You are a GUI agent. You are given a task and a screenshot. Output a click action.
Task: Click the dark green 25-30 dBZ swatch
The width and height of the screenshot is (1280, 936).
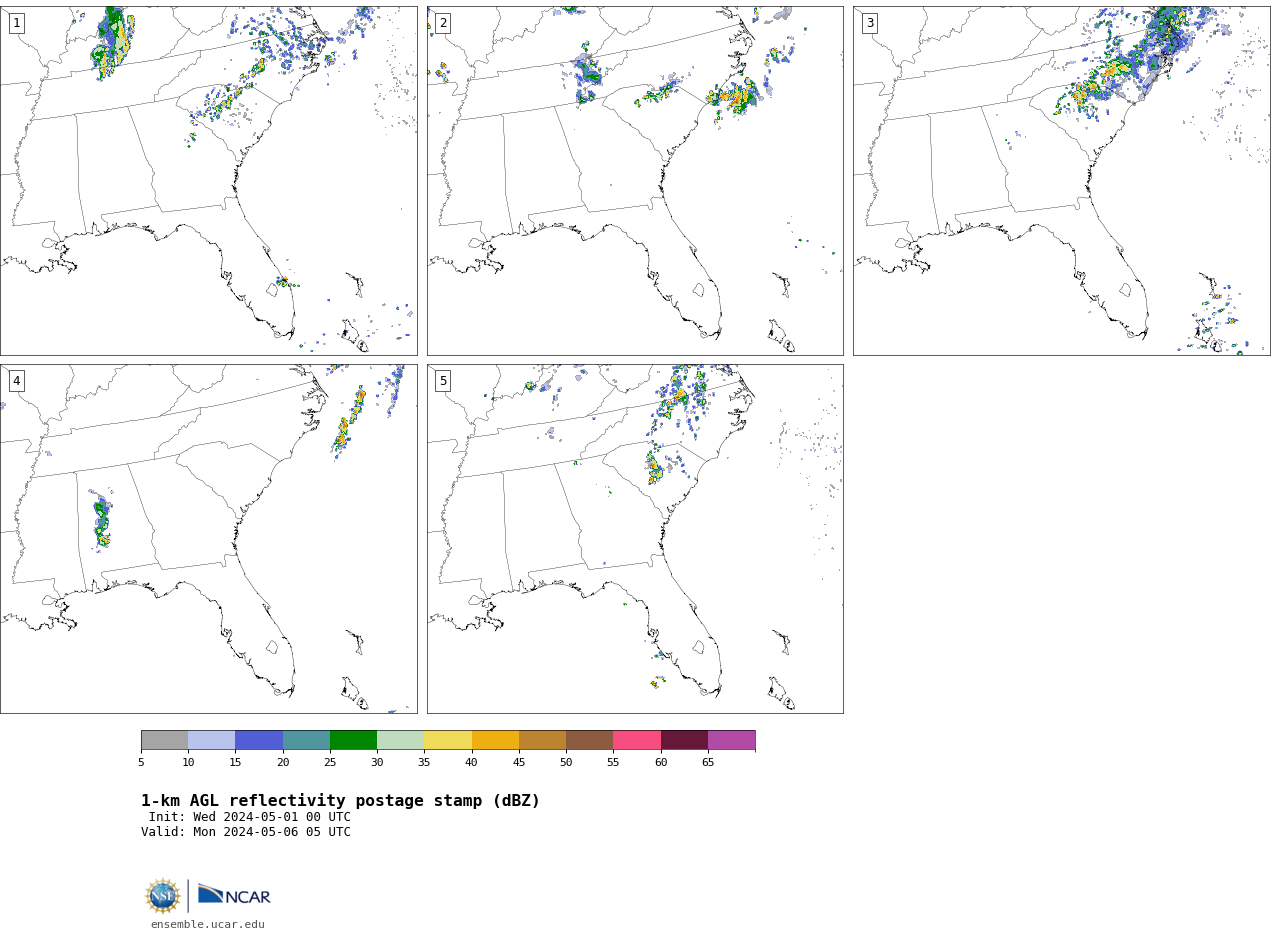tap(353, 740)
